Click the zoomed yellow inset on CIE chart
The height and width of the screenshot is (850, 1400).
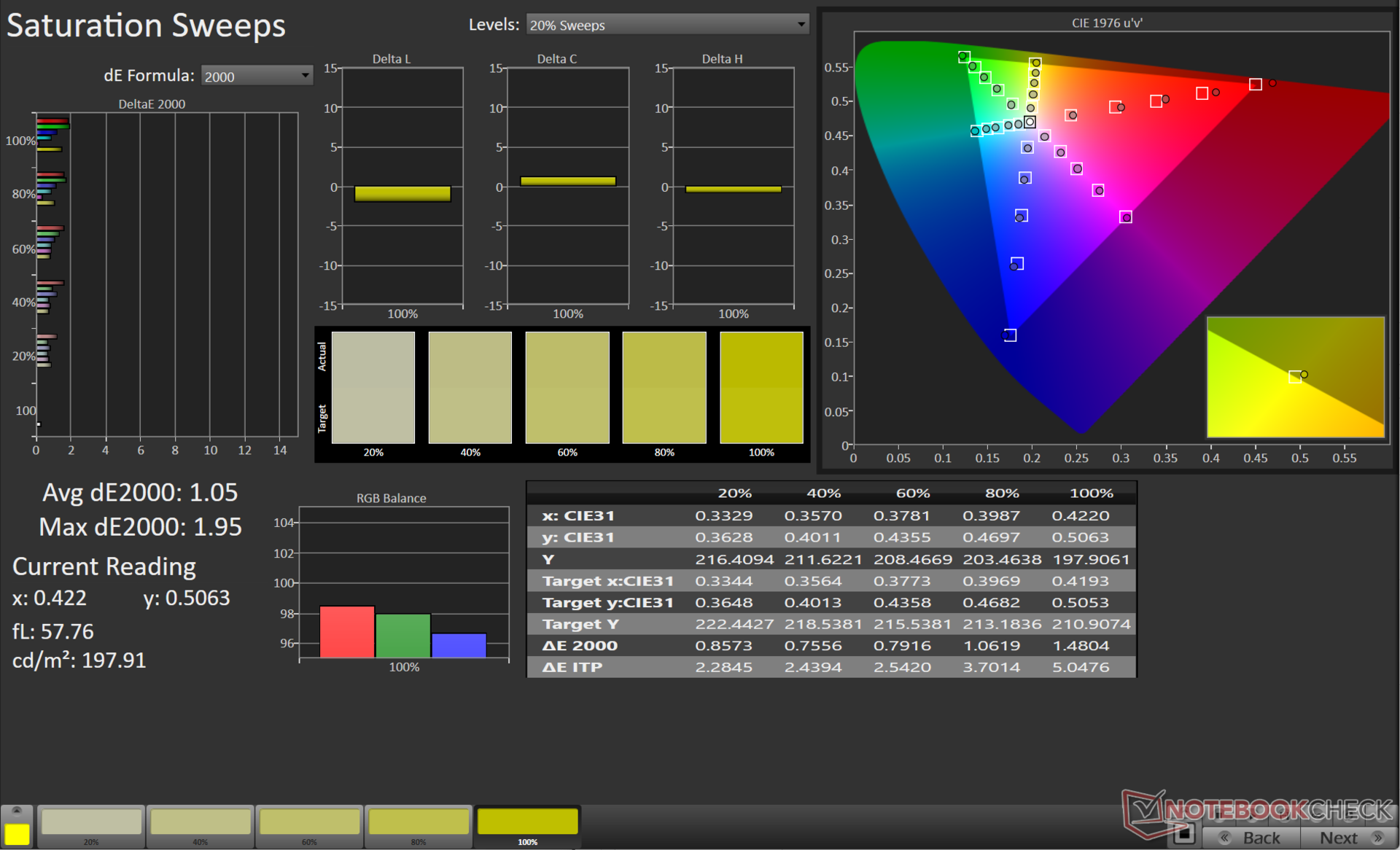pyautogui.click(x=1295, y=377)
